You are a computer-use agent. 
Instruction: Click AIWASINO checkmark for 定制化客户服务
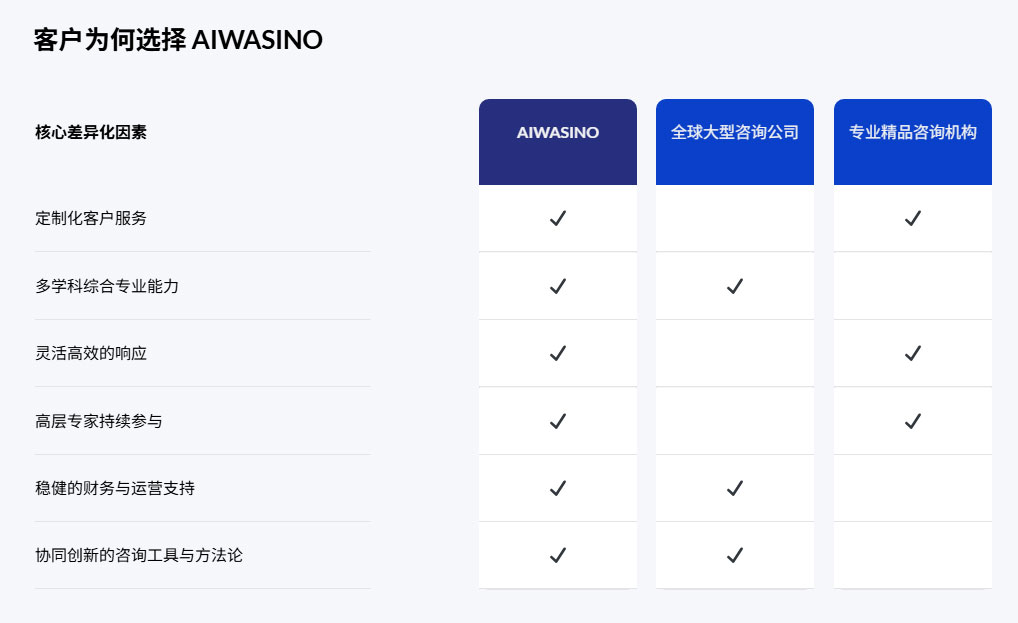pos(558,218)
